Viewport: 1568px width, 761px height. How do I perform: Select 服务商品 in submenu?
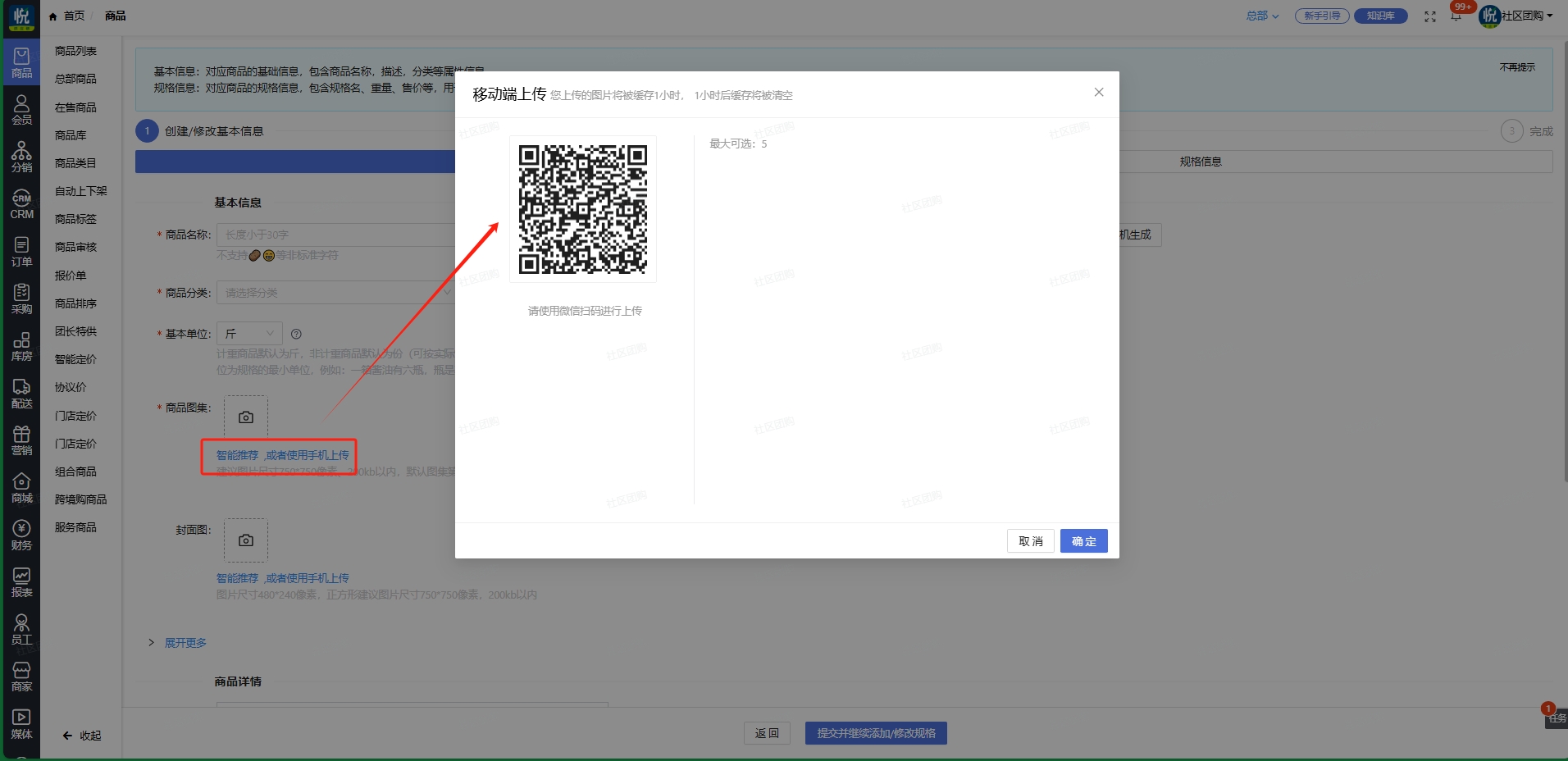pyautogui.click(x=75, y=527)
